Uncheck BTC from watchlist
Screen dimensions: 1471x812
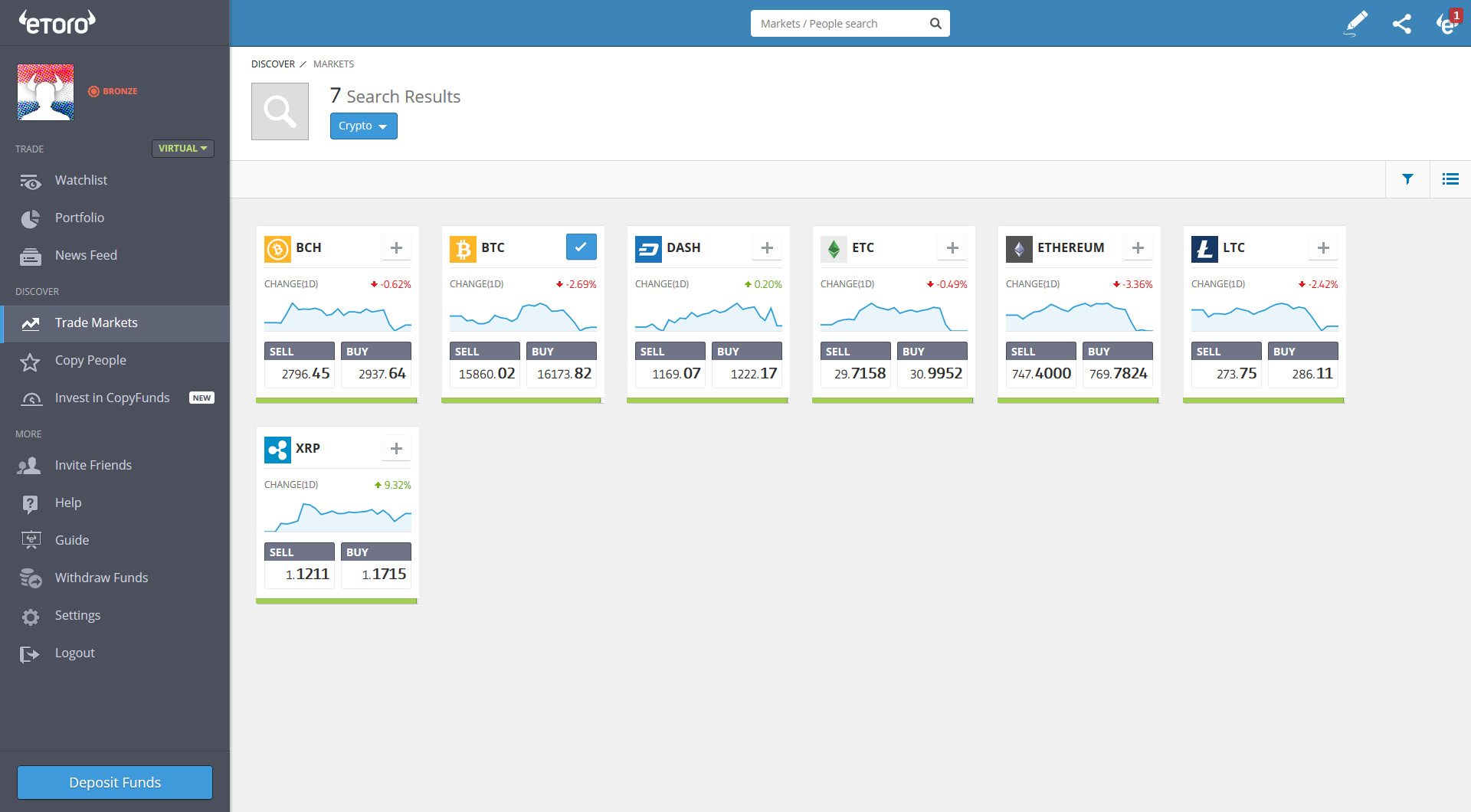(582, 247)
